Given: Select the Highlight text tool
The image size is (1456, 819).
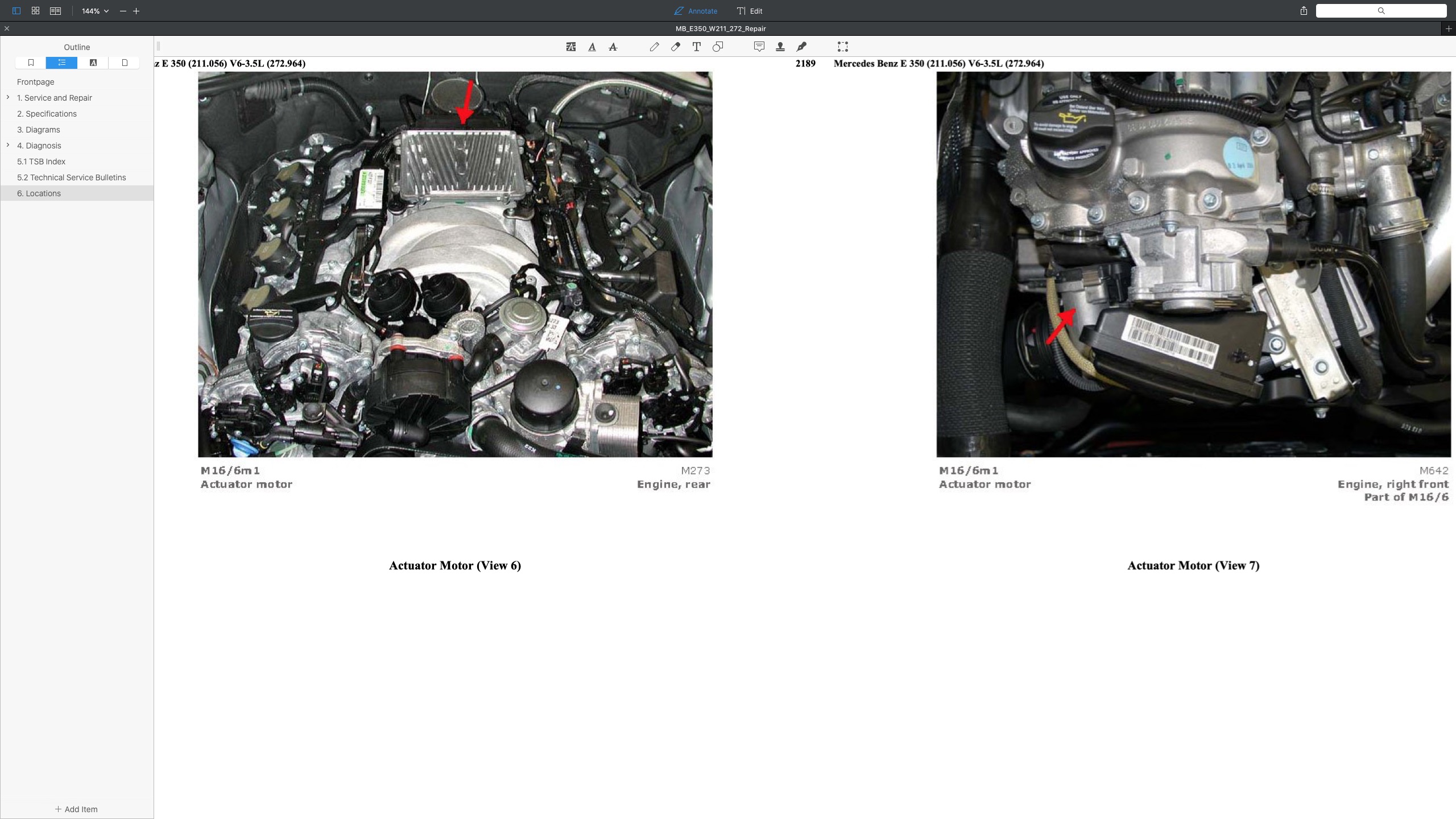Looking at the screenshot, I should pyautogui.click(x=570, y=47).
